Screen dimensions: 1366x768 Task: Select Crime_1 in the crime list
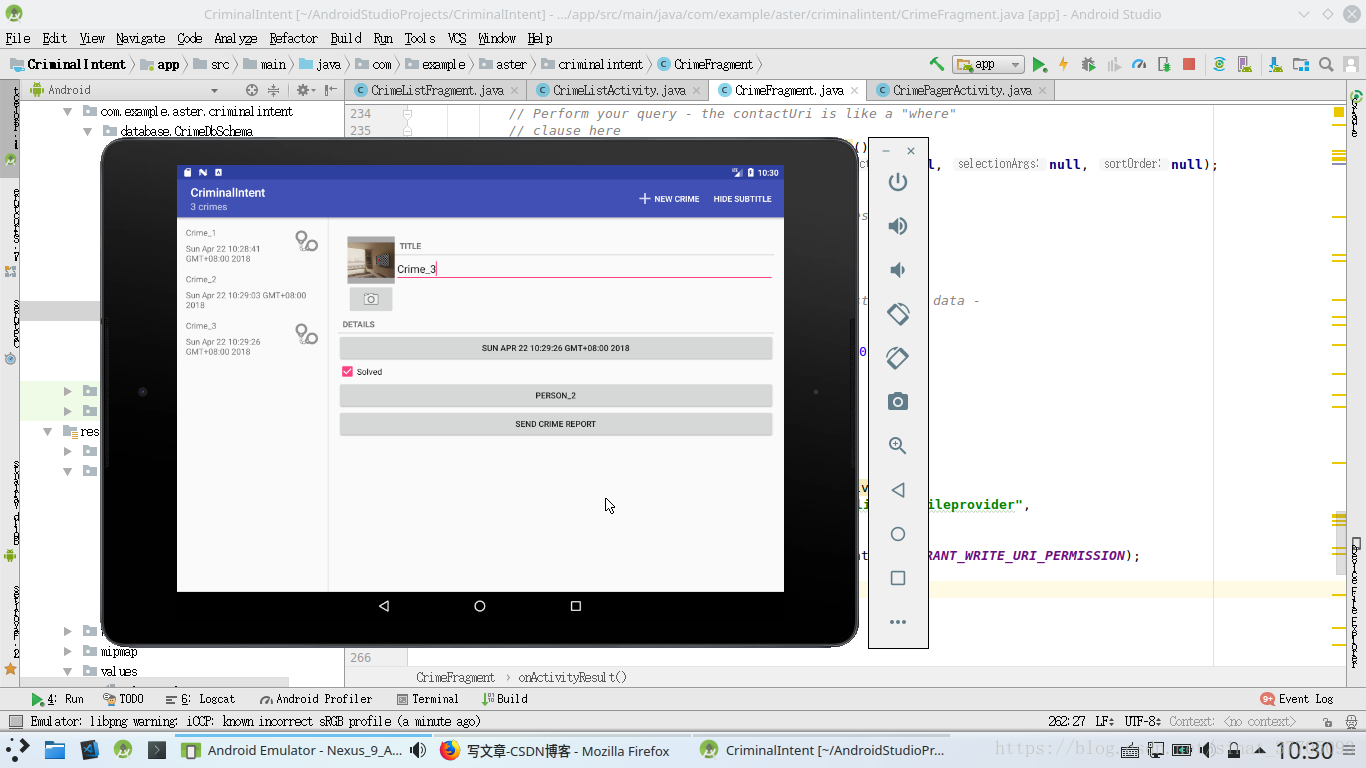click(x=252, y=246)
